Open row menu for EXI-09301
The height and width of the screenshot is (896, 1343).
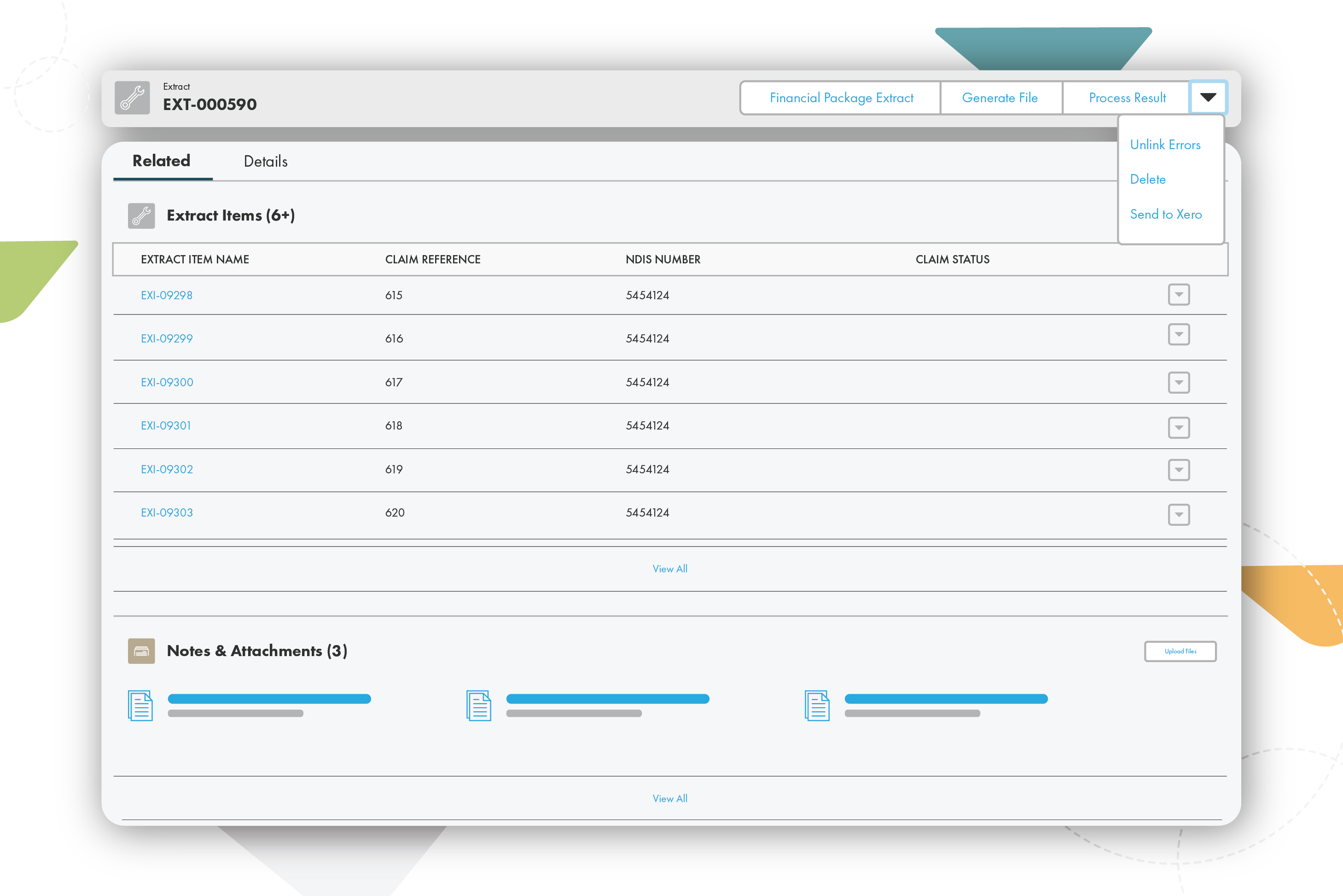1179,427
